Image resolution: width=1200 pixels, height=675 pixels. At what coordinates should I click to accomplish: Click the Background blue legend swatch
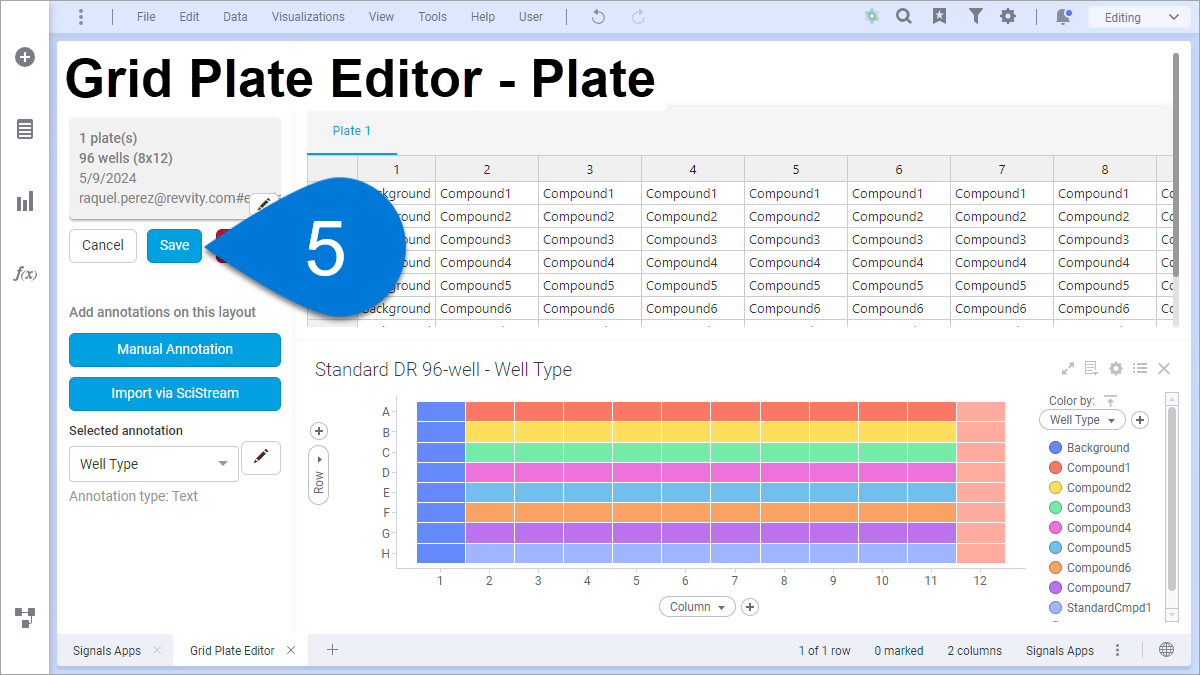click(1055, 448)
